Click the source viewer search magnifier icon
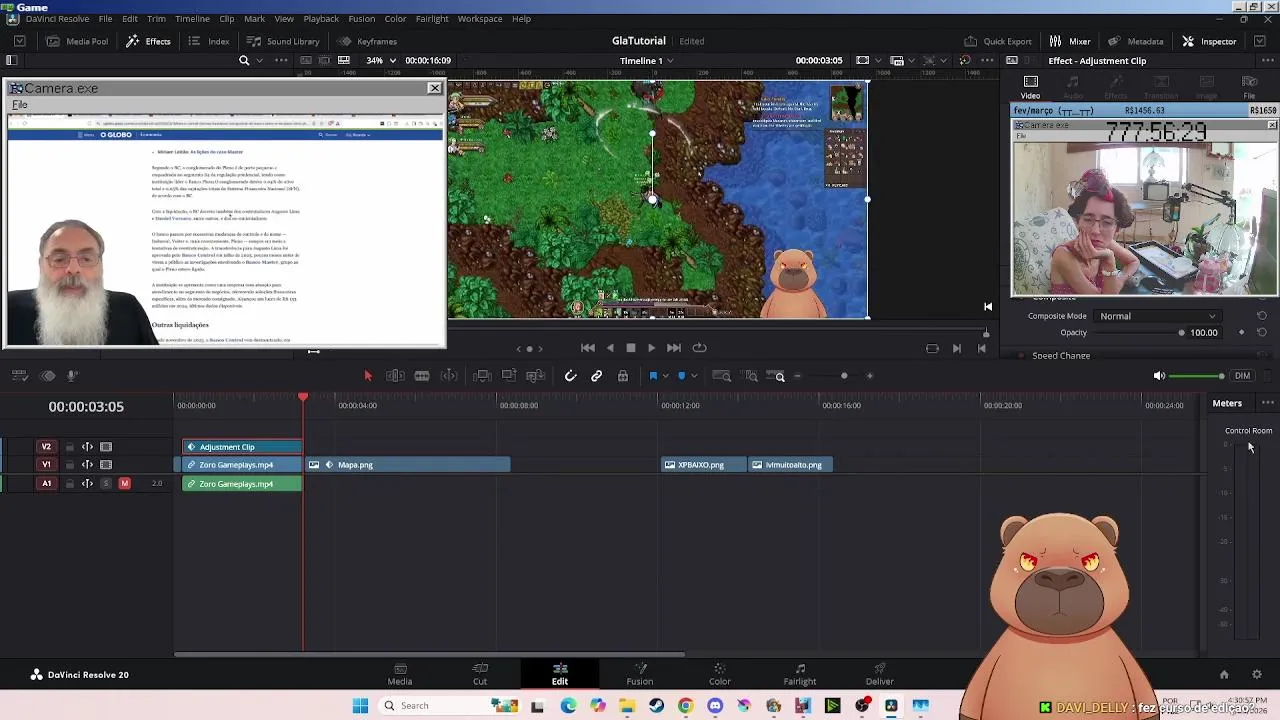The image size is (1280, 720). coord(244,60)
